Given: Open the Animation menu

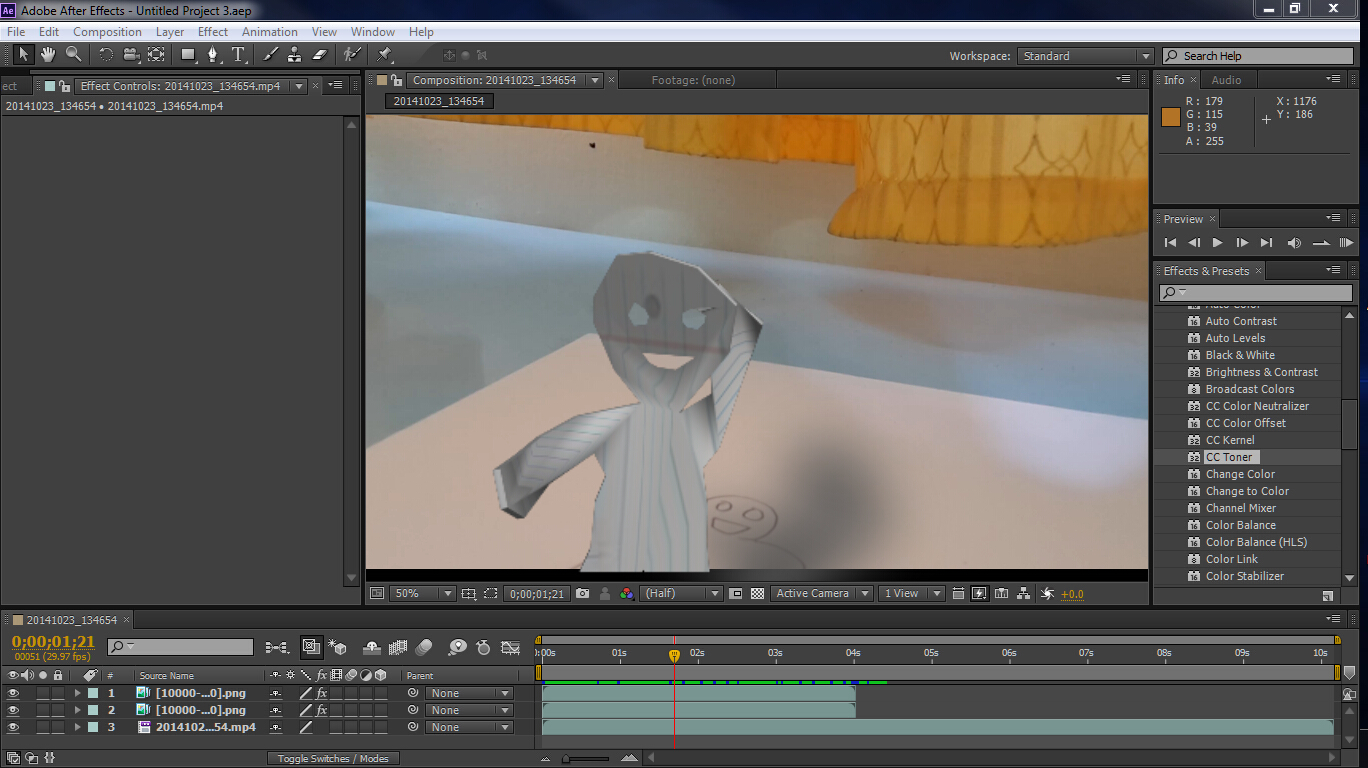Looking at the screenshot, I should [x=270, y=32].
